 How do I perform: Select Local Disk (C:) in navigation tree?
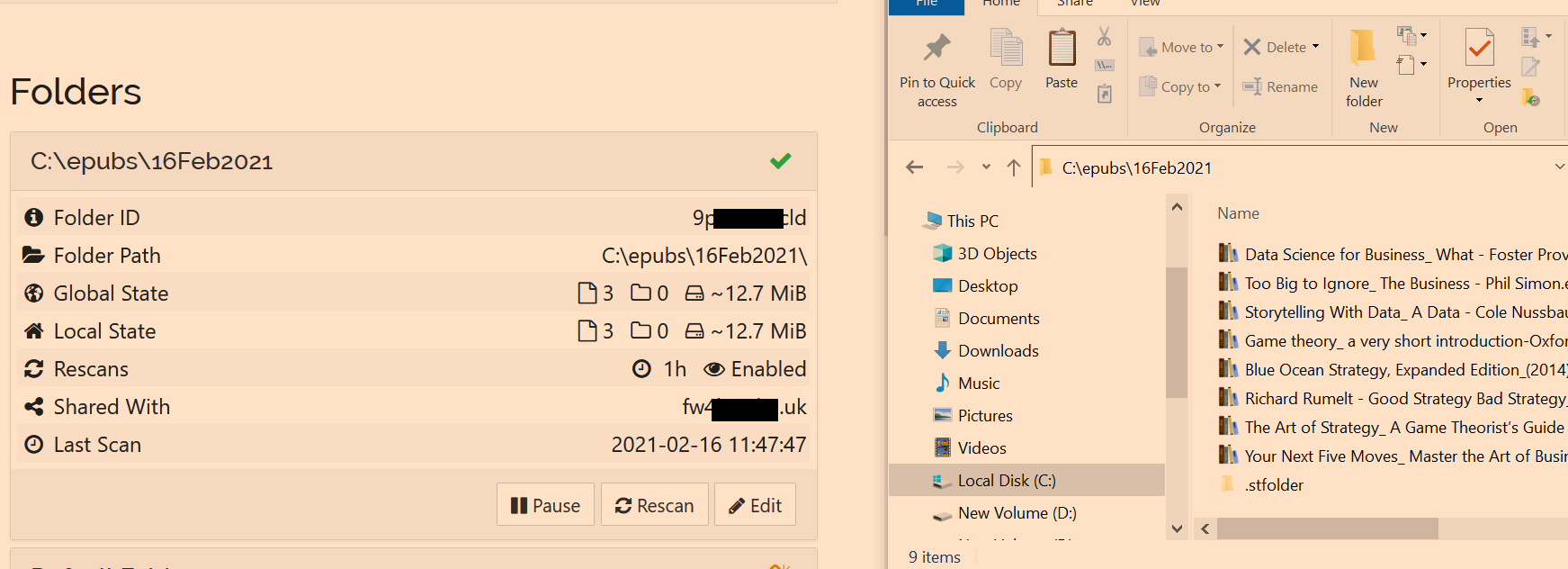point(1006,481)
